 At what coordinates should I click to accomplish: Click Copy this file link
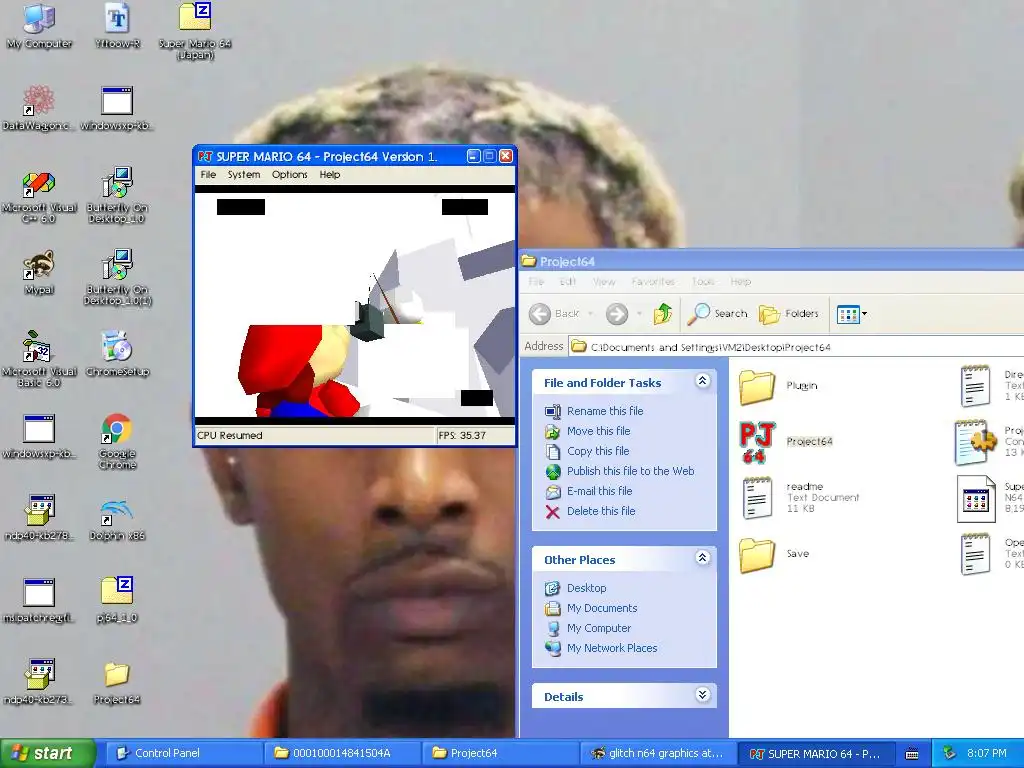[x=598, y=451]
